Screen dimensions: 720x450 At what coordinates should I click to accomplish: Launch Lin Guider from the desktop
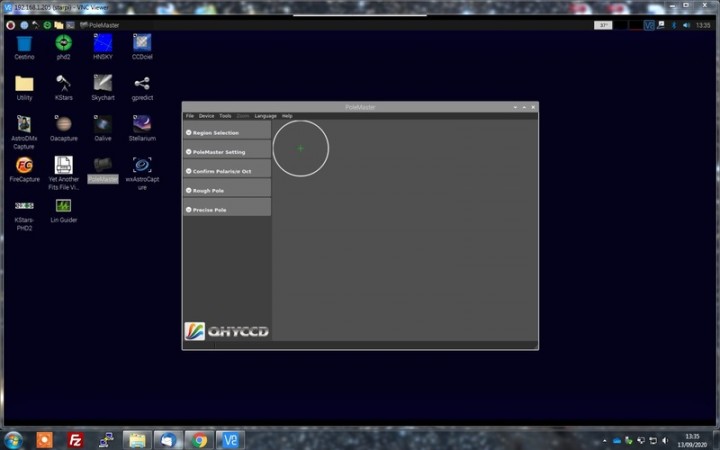63,206
